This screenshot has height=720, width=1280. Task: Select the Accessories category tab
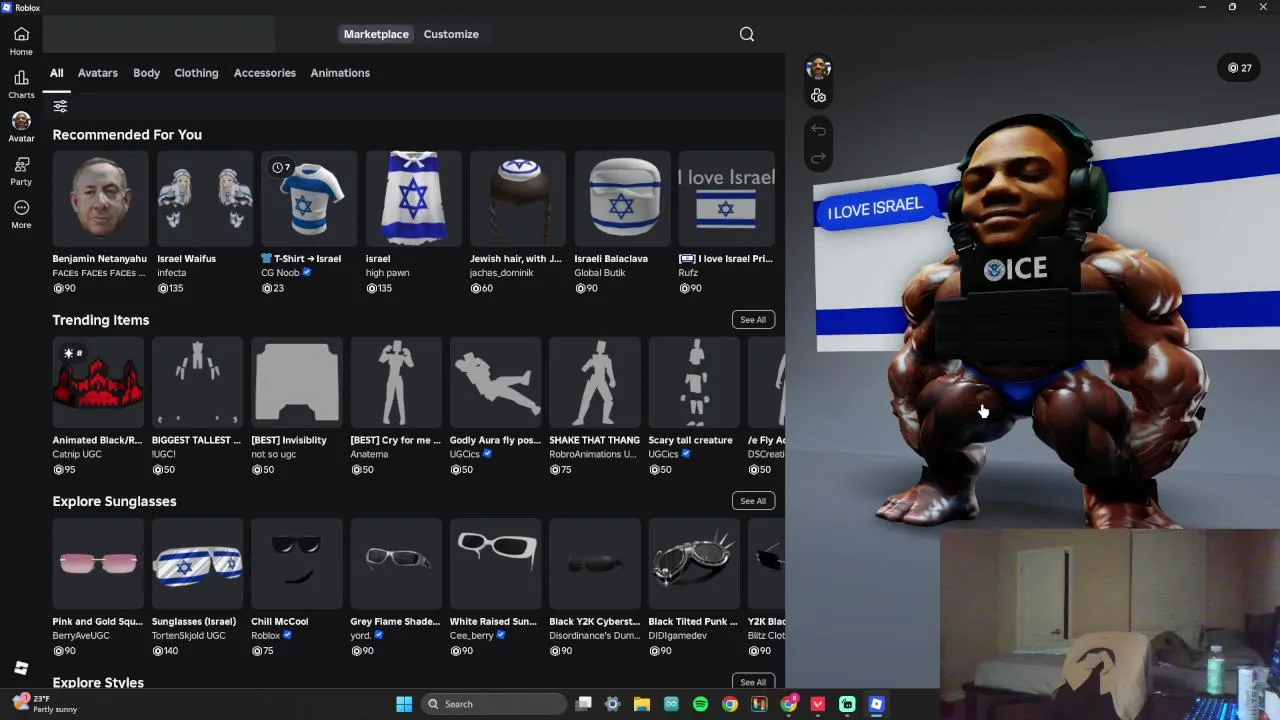coord(265,73)
